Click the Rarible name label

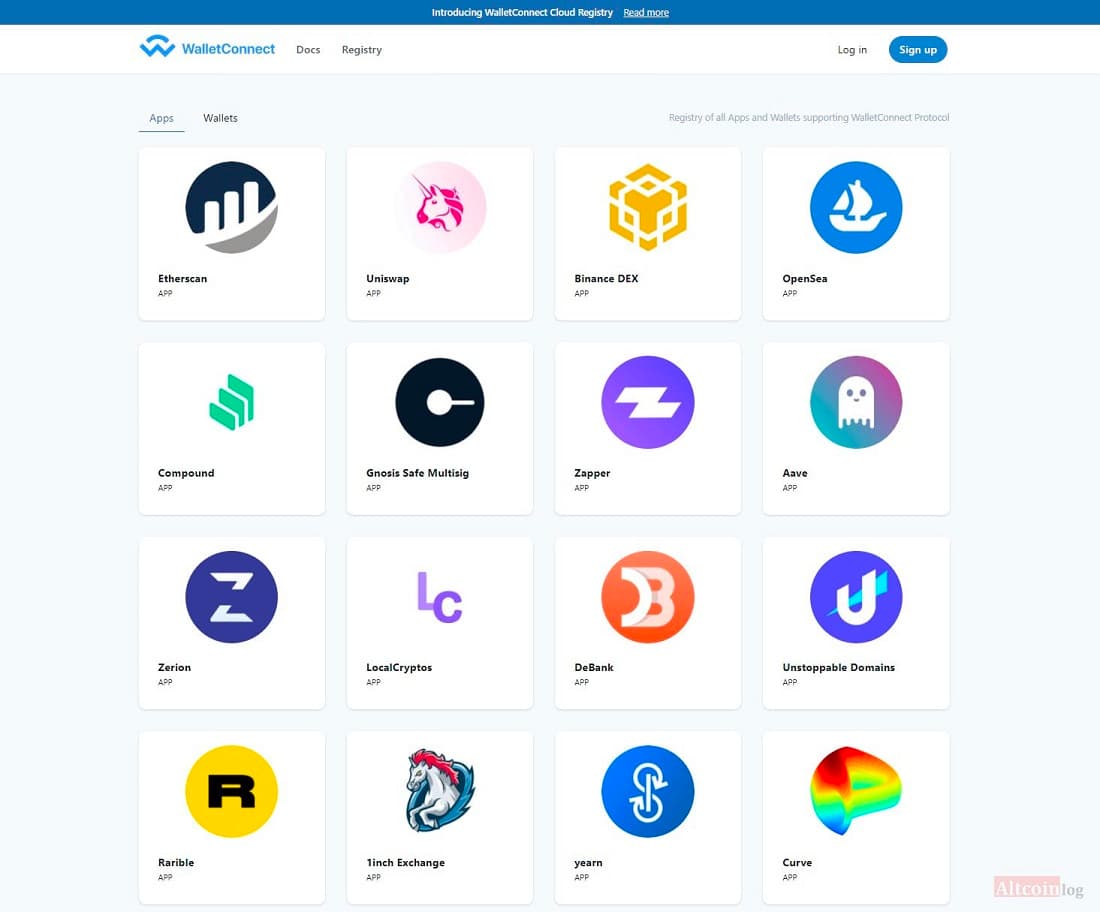pos(176,862)
